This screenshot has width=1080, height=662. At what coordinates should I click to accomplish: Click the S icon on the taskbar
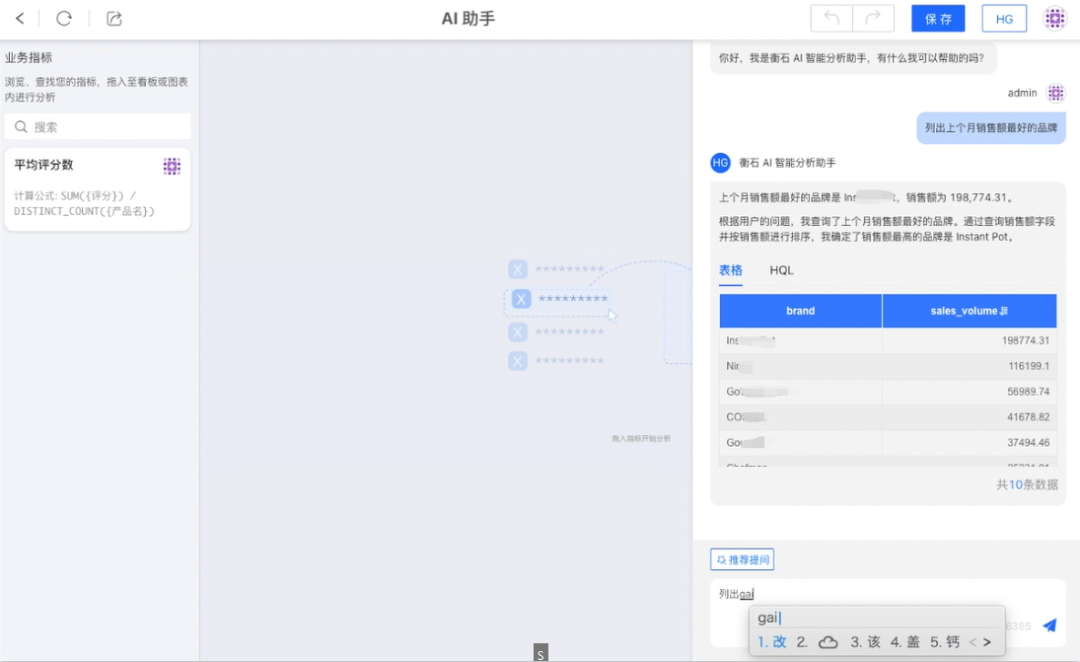coord(540,652)
